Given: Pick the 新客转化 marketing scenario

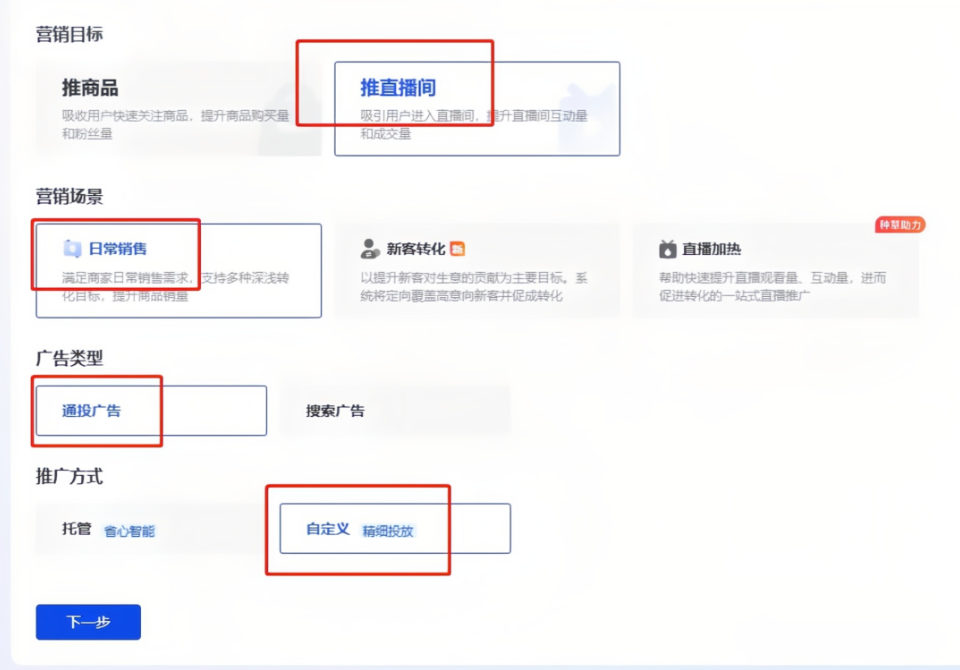Looking at the screenshot, I should [x=477, y=271].
